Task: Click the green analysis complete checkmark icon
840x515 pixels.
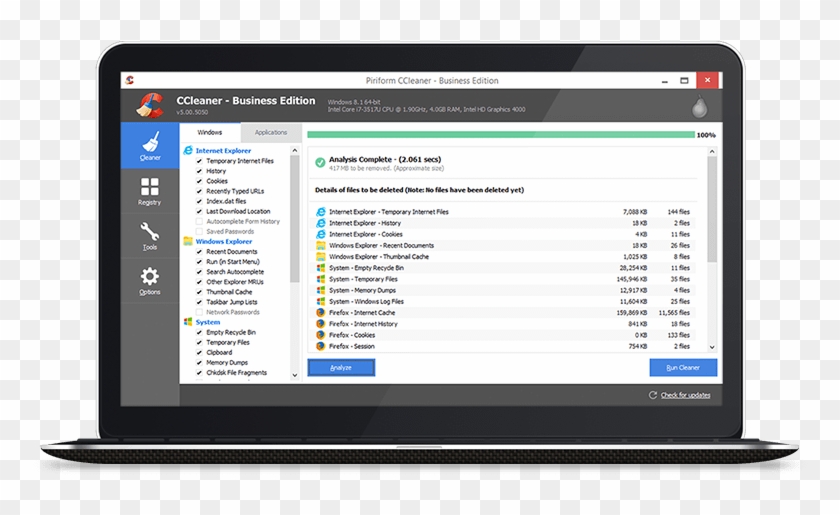Action: click(320, 162)
